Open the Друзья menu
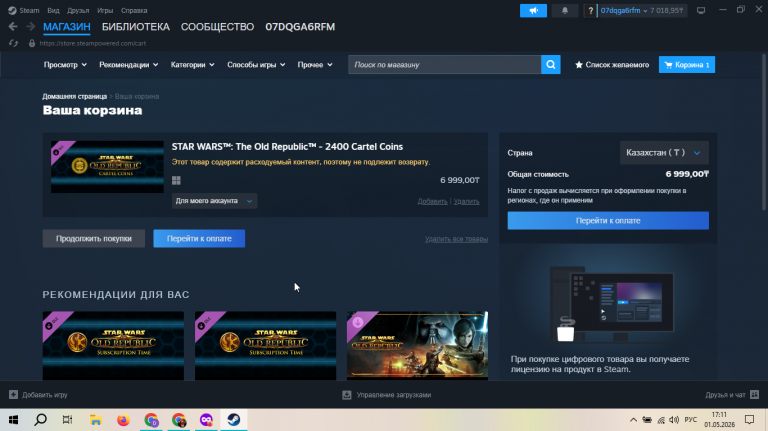 click(78, 10)
